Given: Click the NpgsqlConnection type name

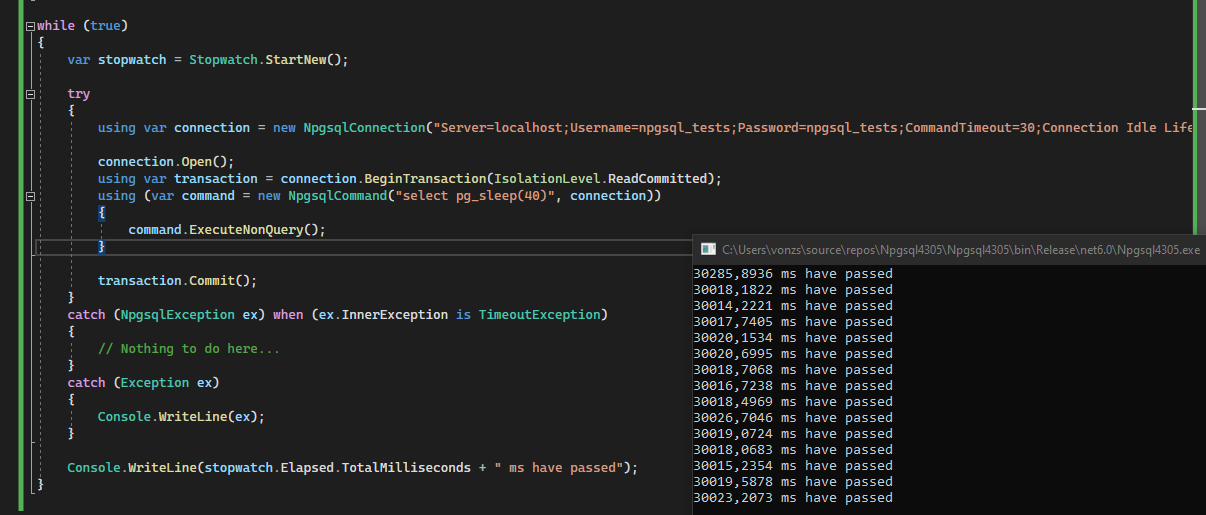Looking at the screenshot, I should click(x=364, y=127).
